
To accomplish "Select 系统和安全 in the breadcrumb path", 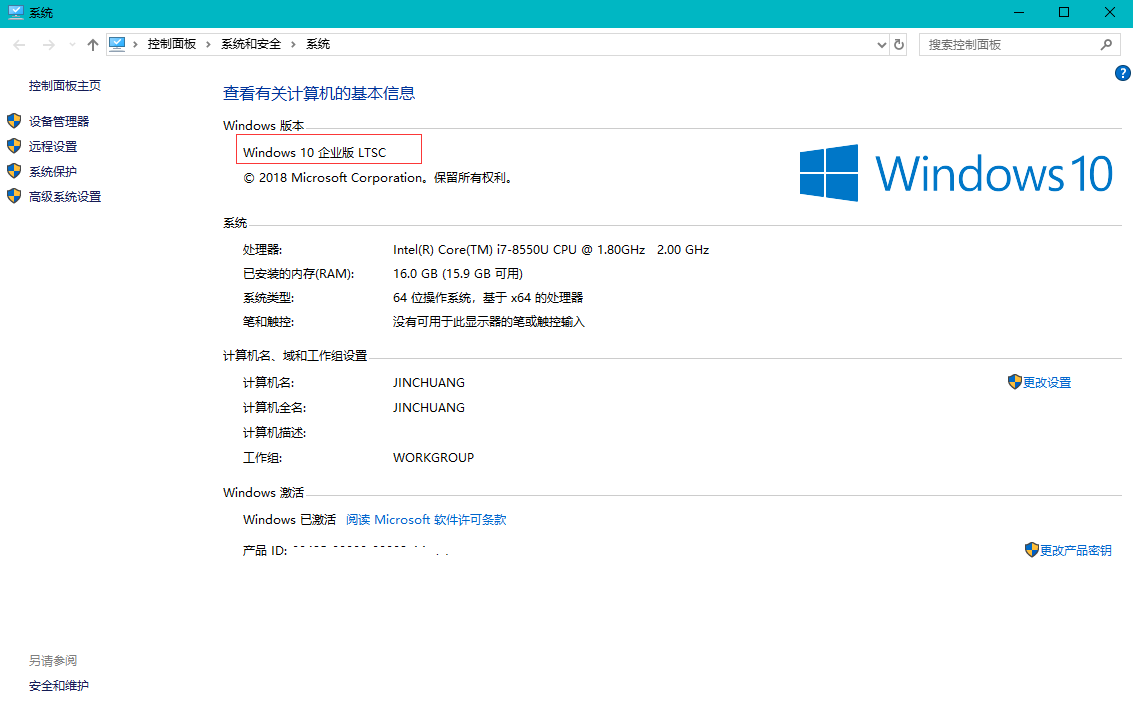I will point(251,44).
